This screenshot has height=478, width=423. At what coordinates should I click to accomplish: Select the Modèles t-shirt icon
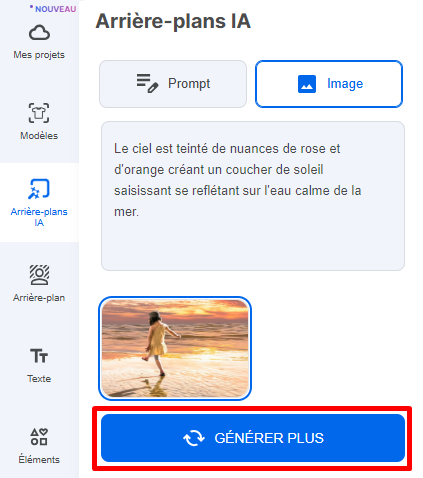(39, 113)
